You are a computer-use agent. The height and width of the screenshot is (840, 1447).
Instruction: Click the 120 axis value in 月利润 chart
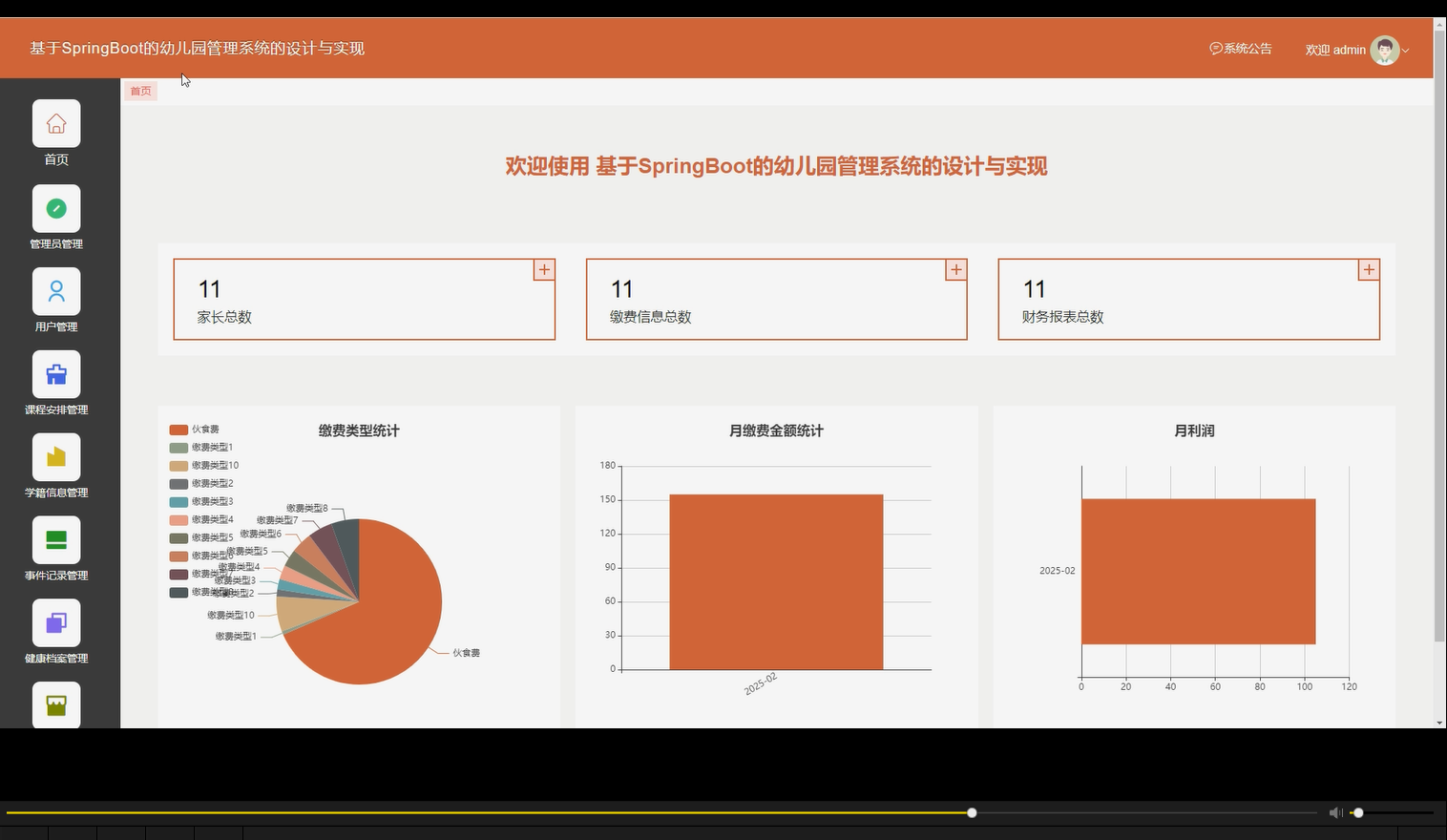point(1349,686)
